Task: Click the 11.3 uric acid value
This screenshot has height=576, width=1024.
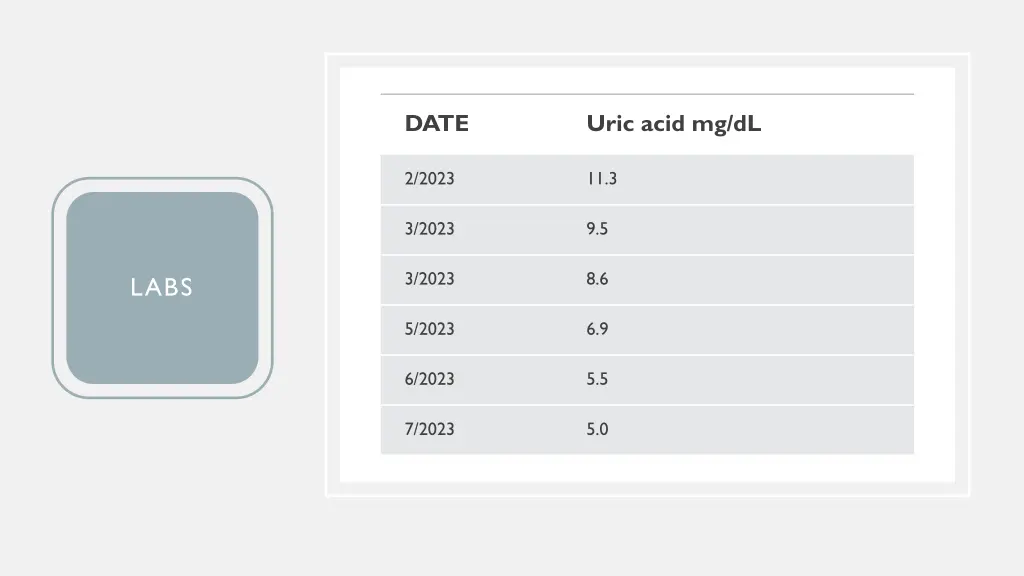Action: pos(601,178)
